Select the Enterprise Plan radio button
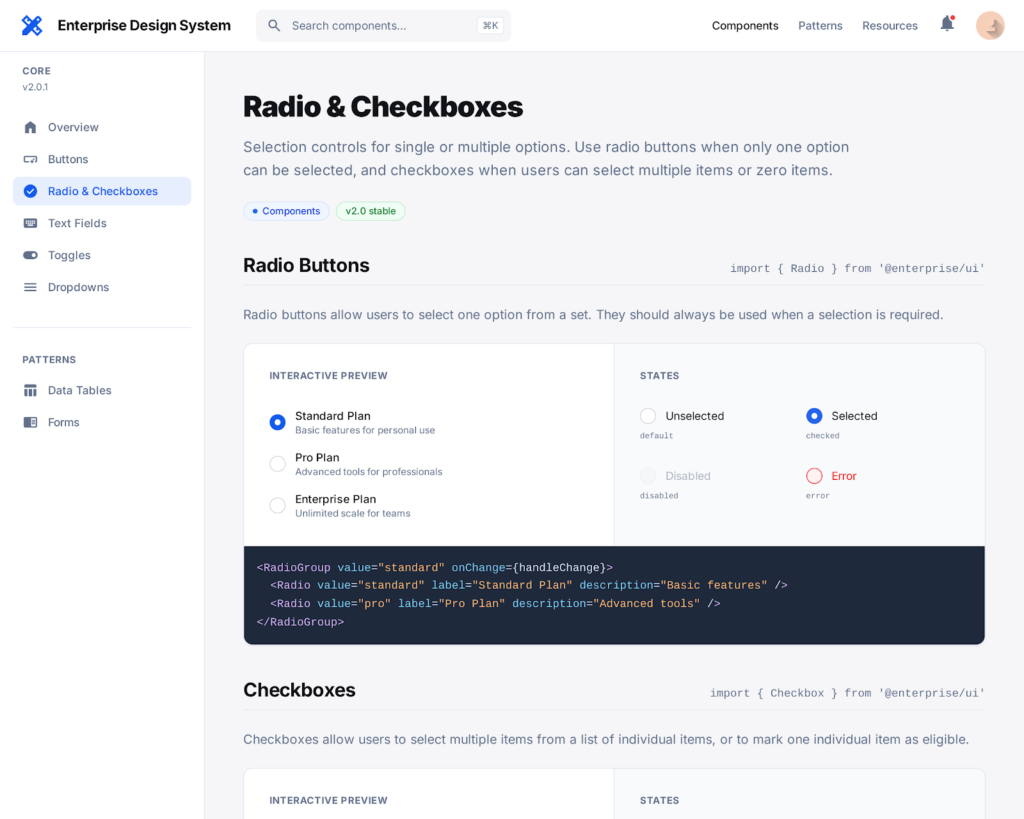 278,506
